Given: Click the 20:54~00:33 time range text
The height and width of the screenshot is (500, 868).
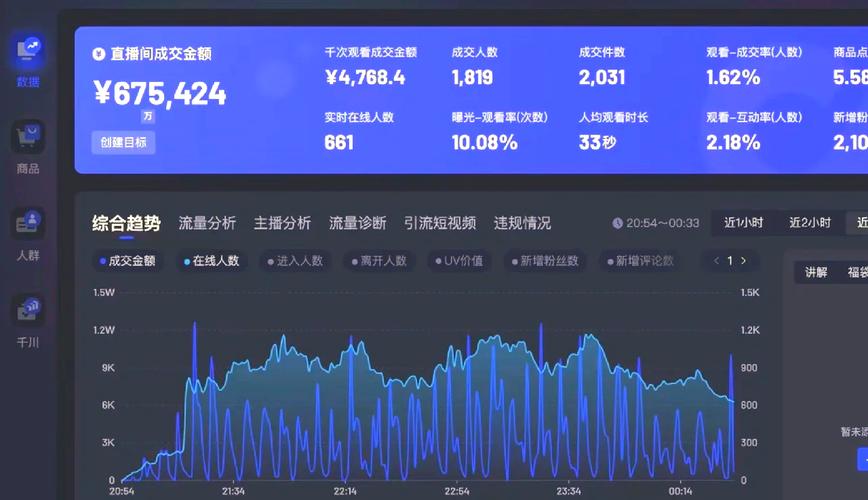Looking at the screenshot, I should (663, 223).
